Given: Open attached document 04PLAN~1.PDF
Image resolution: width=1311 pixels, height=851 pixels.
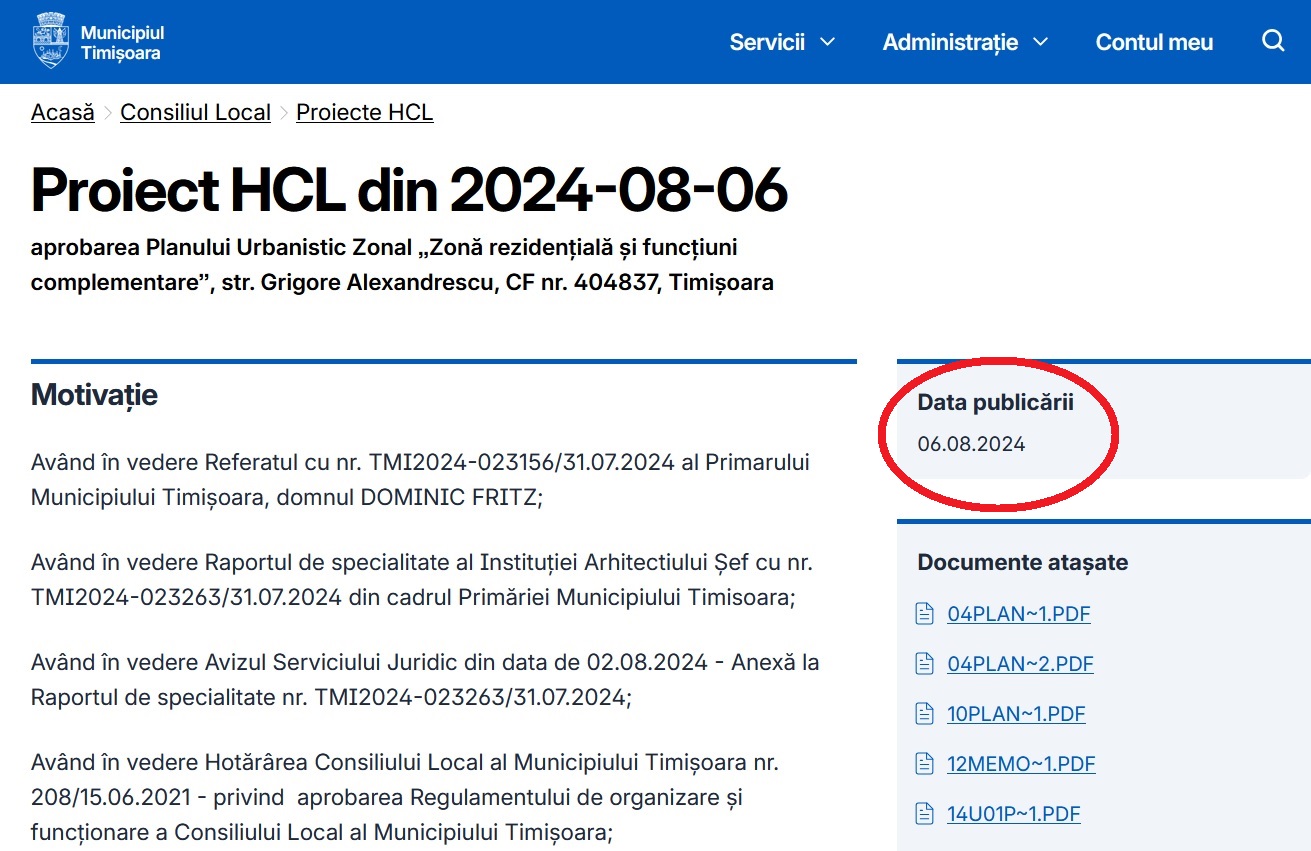Looking at the screenshot, I should (1019, 614).
